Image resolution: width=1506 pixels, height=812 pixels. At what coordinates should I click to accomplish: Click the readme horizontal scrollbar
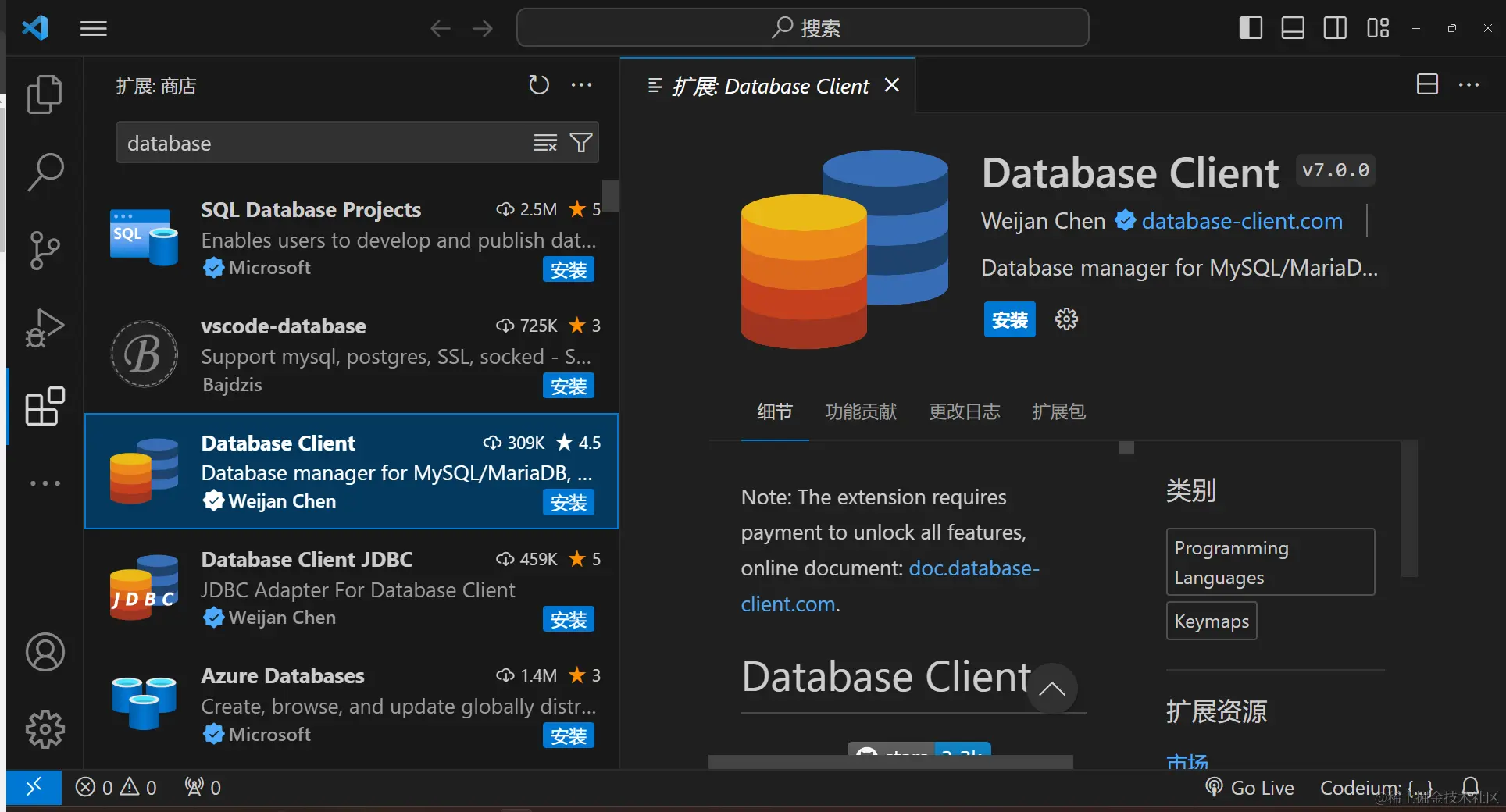coord(890,762)
